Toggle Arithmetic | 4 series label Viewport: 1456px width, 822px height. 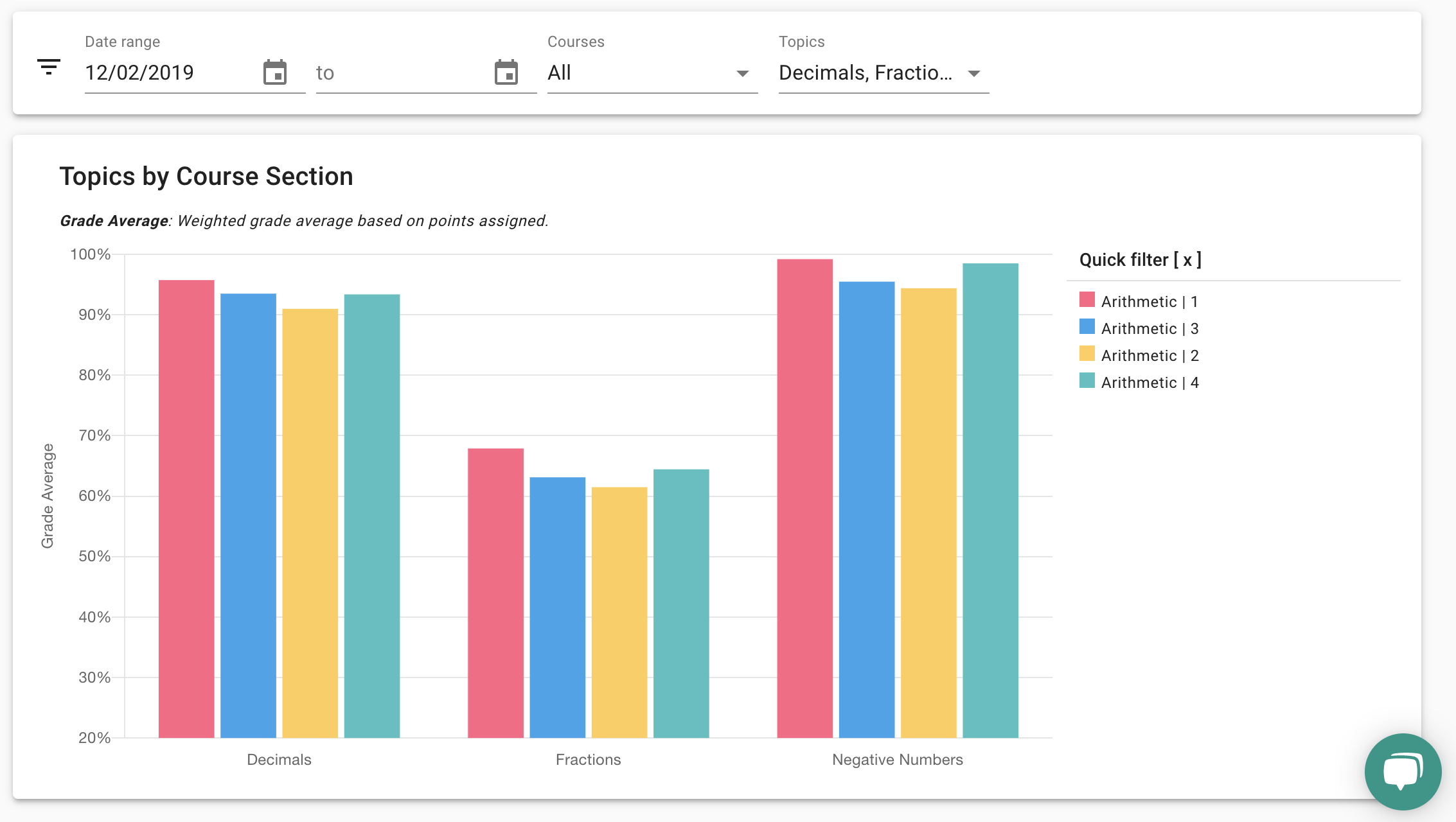click(x=1149, y=383)
